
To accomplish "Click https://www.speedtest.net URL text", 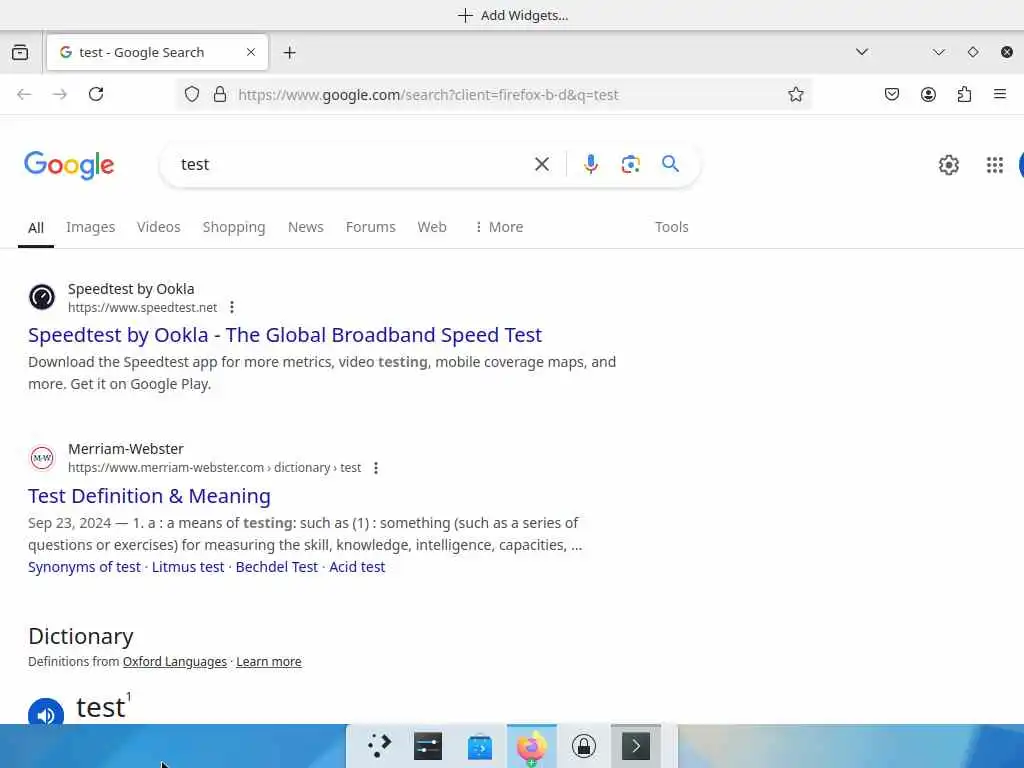I will coord(142,308).
